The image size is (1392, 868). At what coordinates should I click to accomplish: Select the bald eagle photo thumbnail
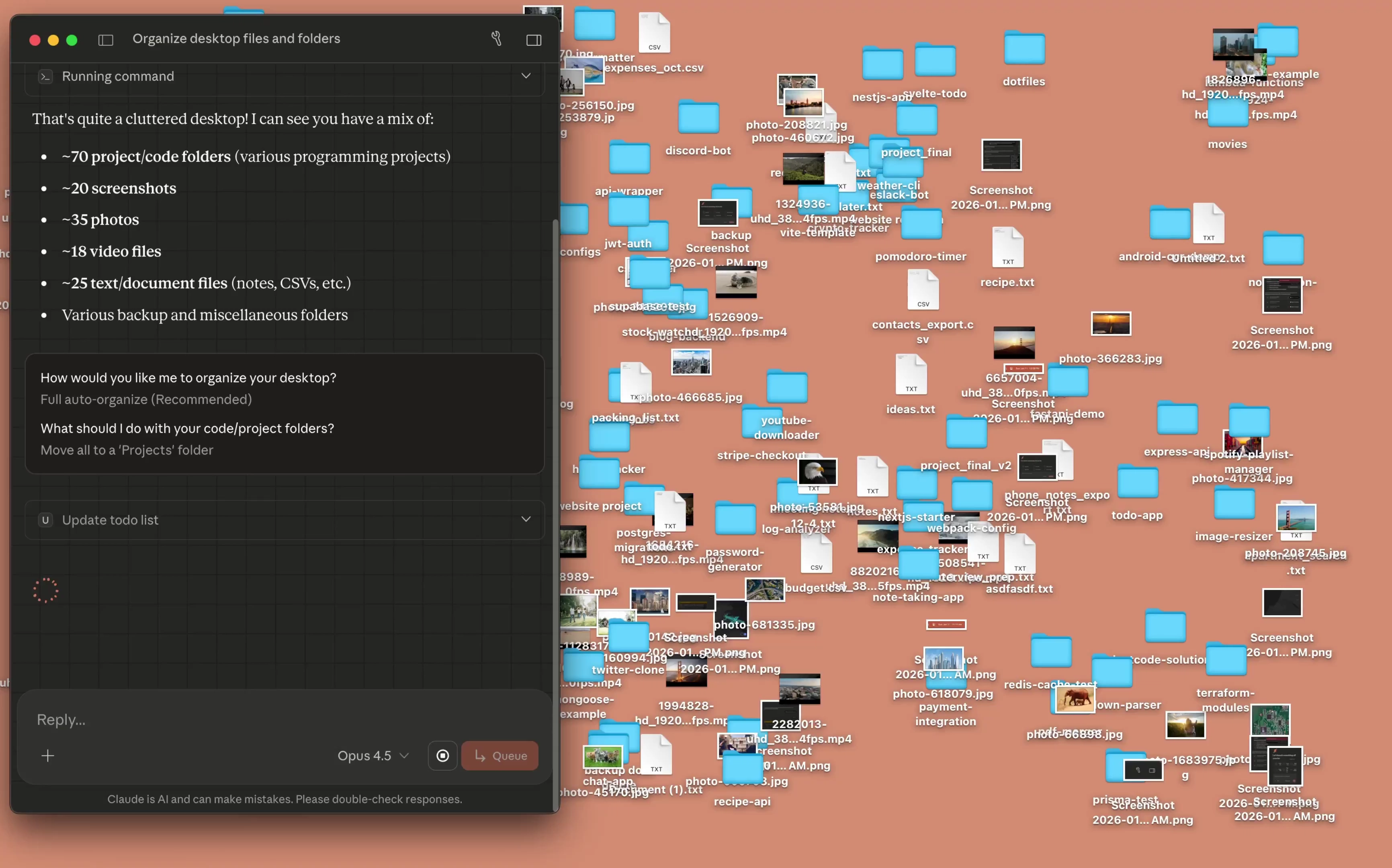[x=817, y=472]
